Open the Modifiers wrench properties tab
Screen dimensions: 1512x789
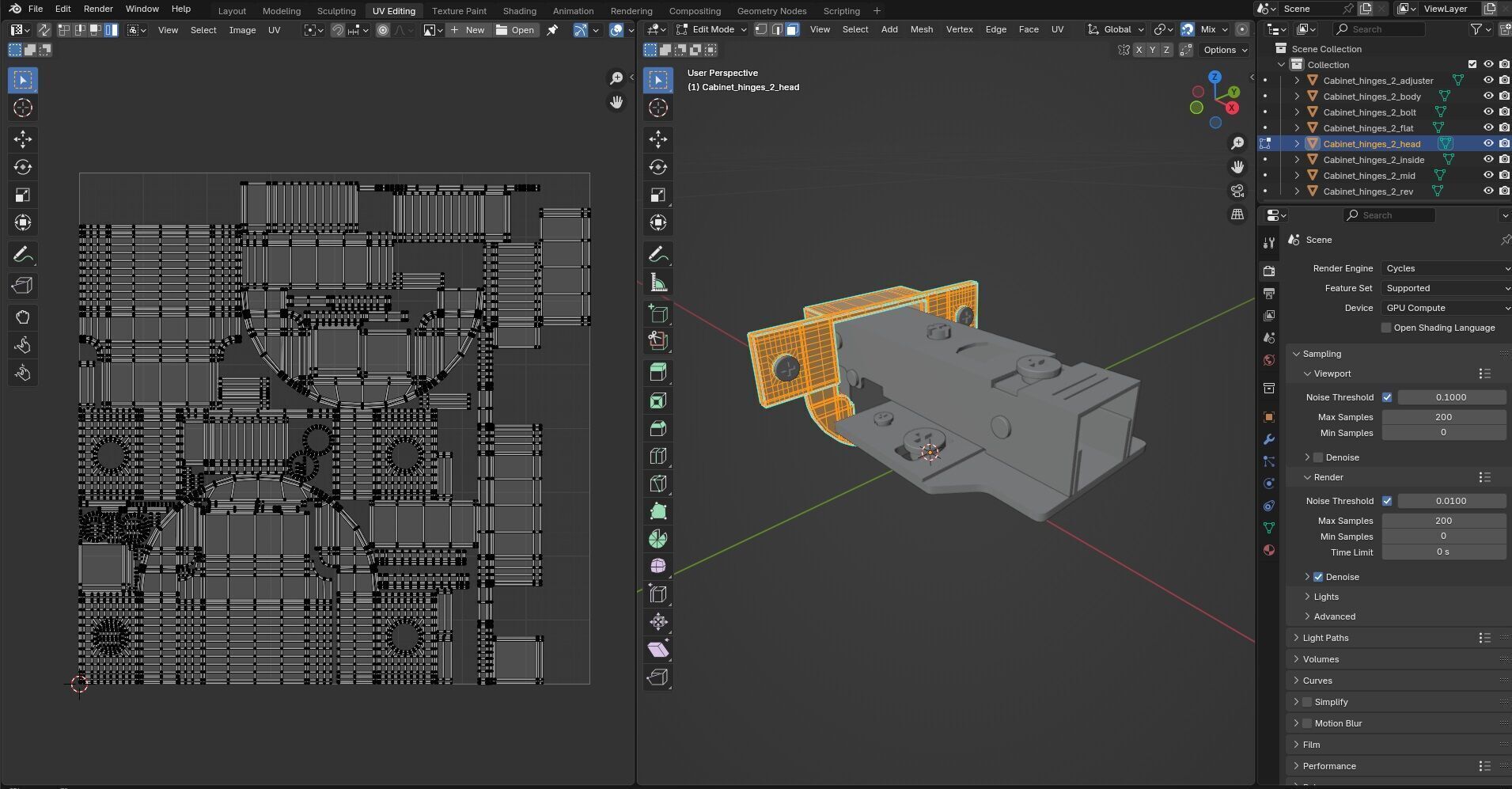point(1269,439)
